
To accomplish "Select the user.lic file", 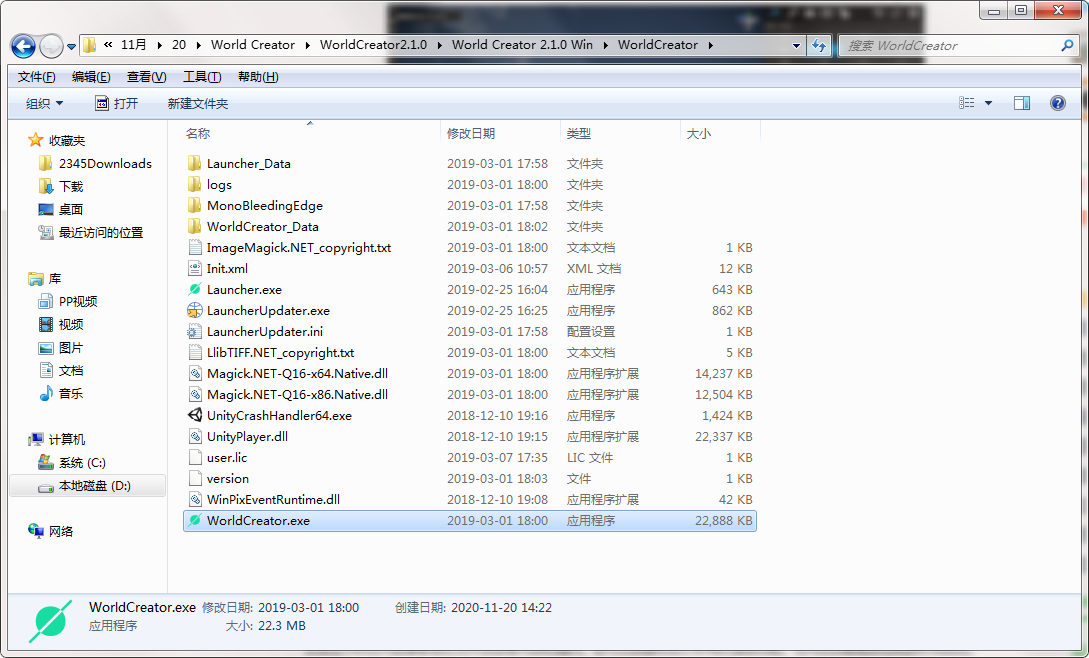I will pyautogui.click(x=227, y=458).
